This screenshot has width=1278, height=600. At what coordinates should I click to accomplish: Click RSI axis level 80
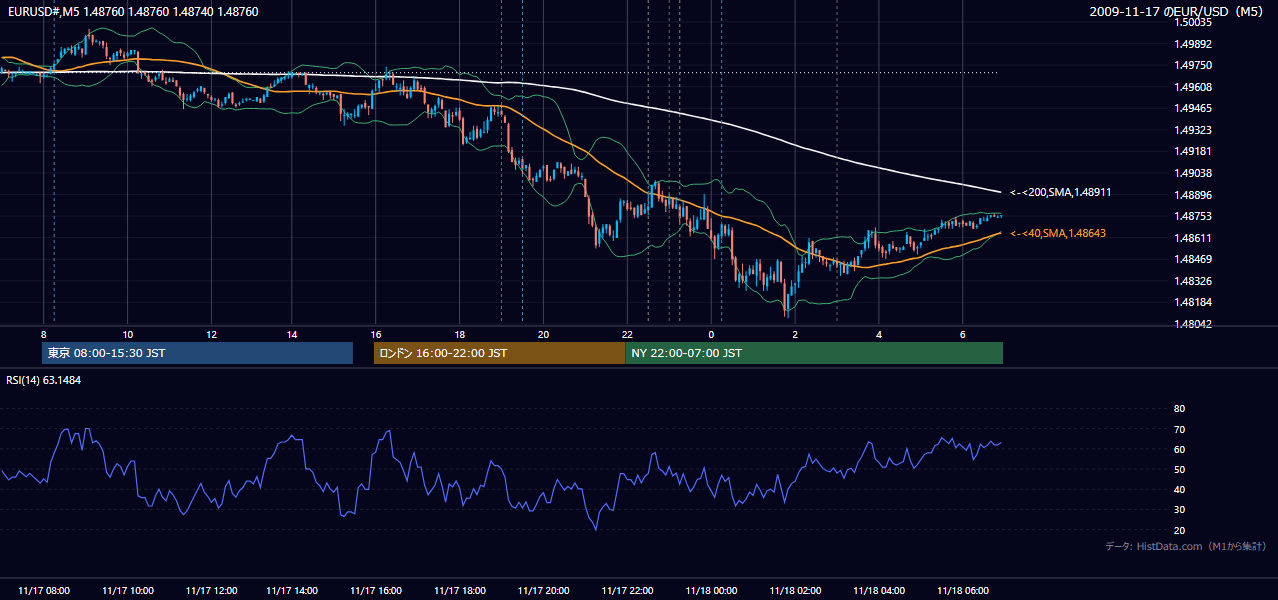tap(1180, 409)
